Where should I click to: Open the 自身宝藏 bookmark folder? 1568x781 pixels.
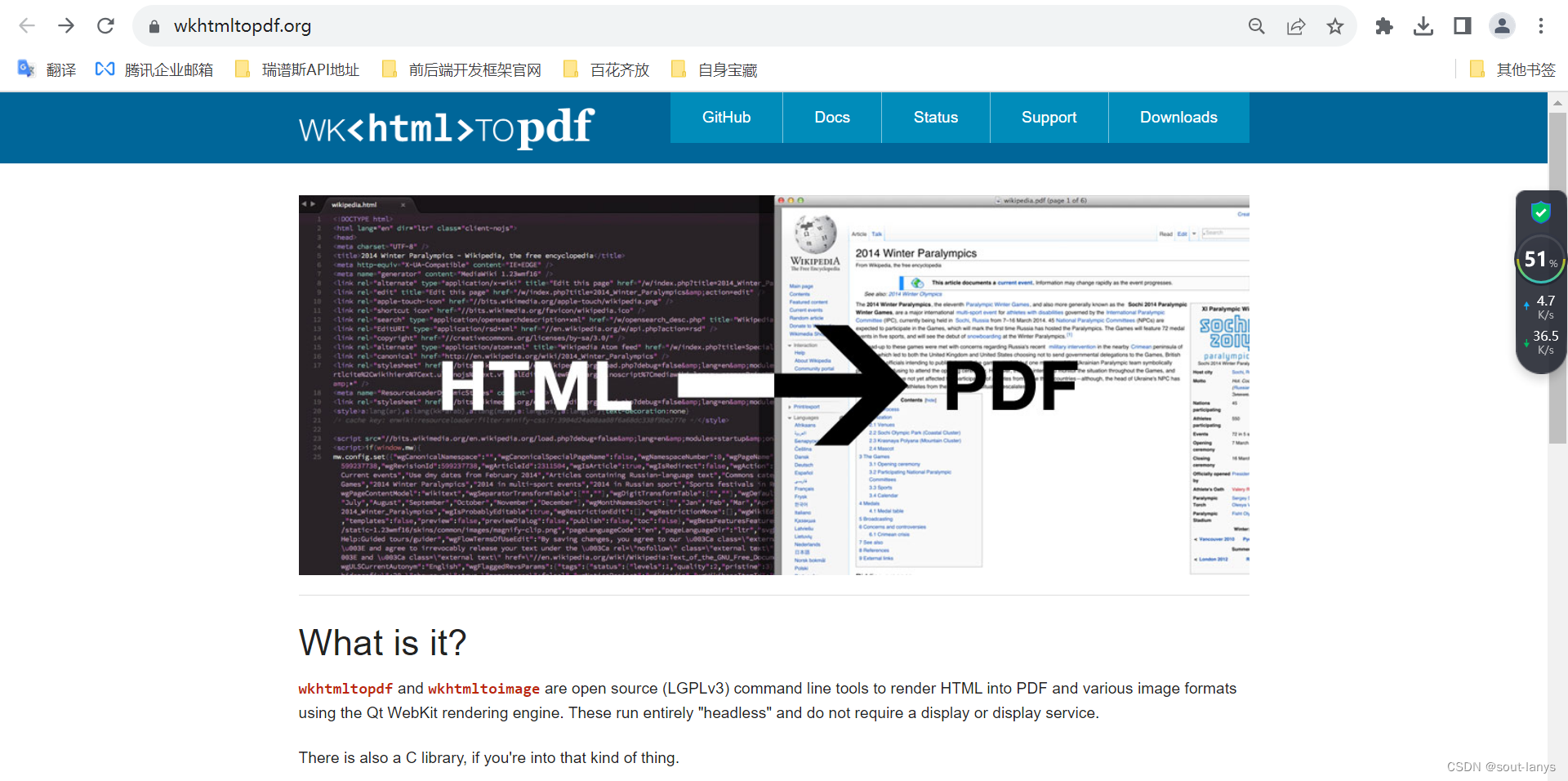pyautogui.click(x=715, y=70)
